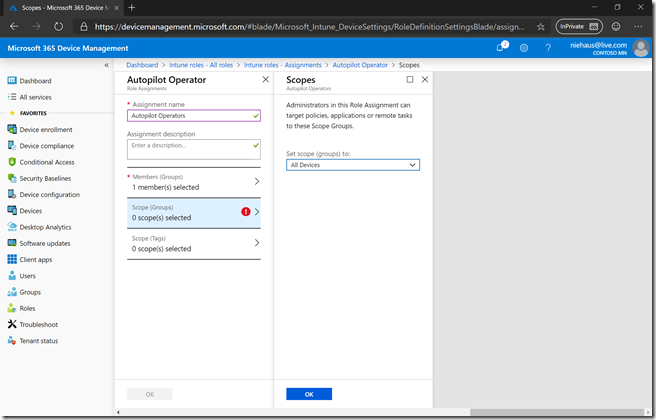656x420 pixels.
Task: Expand Scope (Tags) selection row
Action: [193, 242]
